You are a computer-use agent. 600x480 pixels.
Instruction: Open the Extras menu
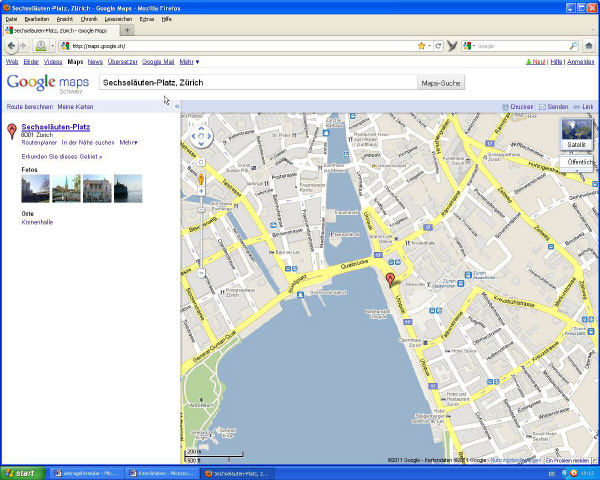(147, 19)
